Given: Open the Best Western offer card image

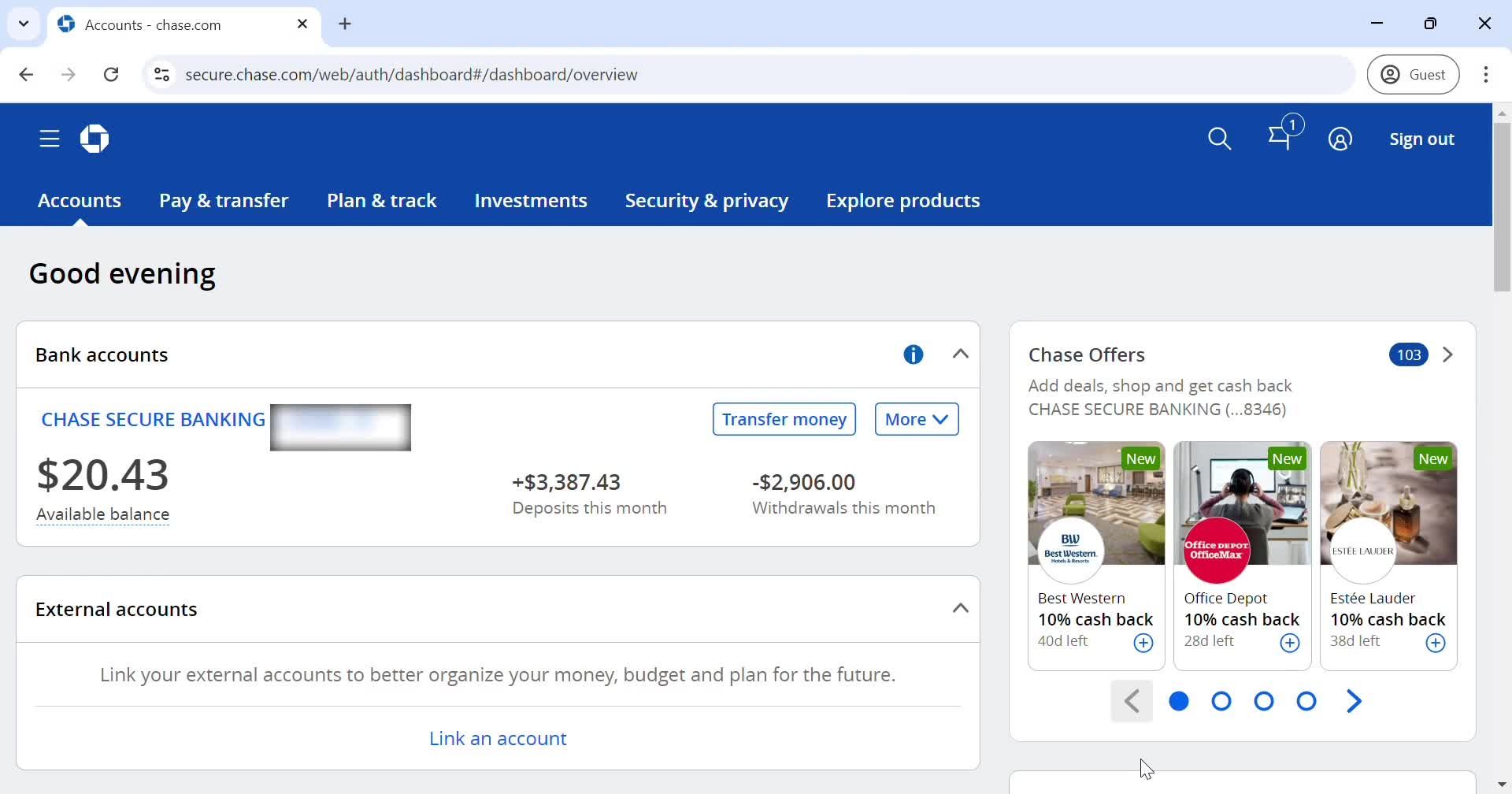Looking at the screenshot, I should [x=1096, y=503].
